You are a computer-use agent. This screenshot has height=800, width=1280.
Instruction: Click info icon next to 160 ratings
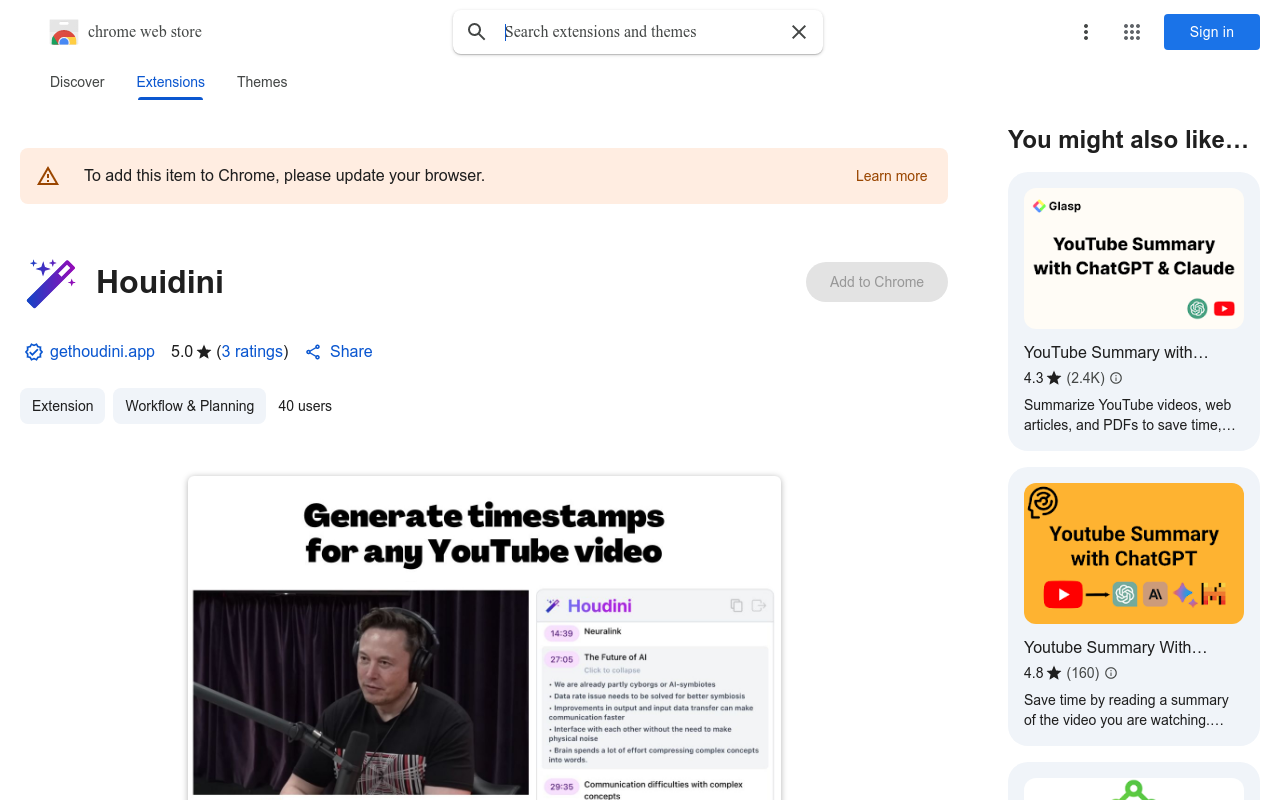[x=1110, y=673]
